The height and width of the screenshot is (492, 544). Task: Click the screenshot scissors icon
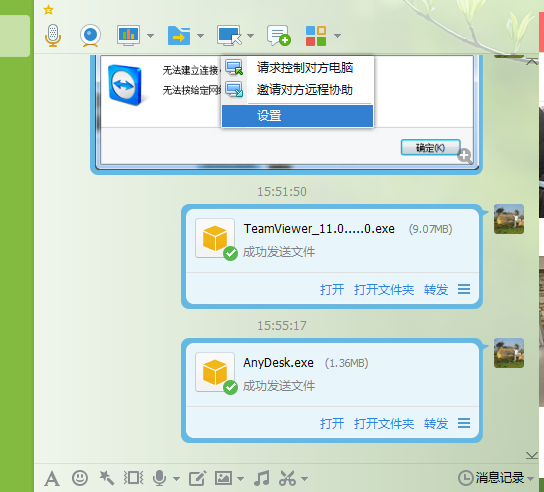click(x=288, y=478)
